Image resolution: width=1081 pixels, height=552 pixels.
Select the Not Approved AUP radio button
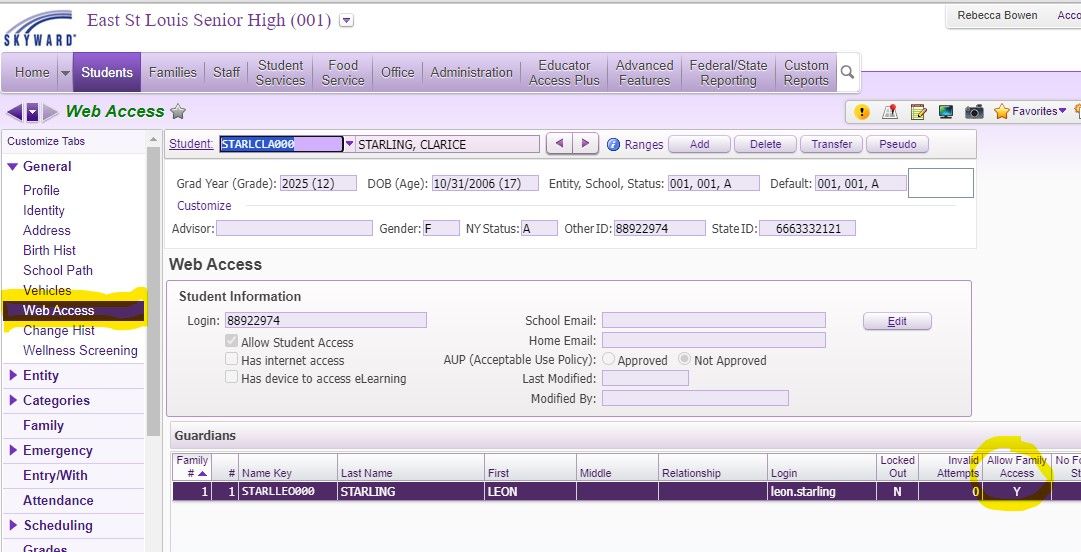[x=684, y=360]
